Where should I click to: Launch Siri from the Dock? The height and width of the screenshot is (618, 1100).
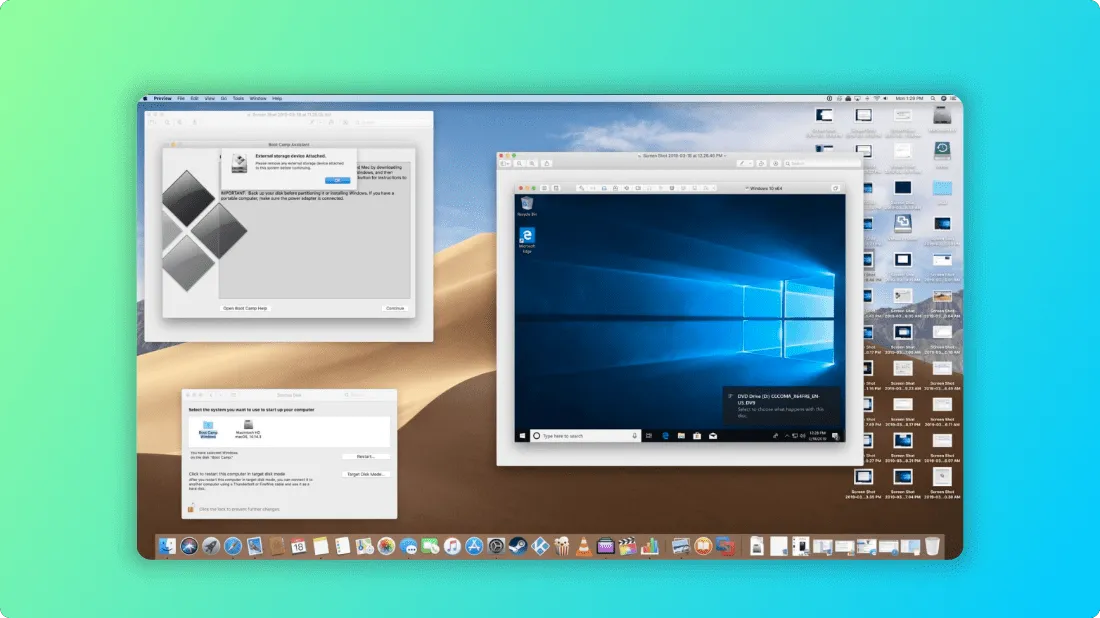(x=189, y=546)
